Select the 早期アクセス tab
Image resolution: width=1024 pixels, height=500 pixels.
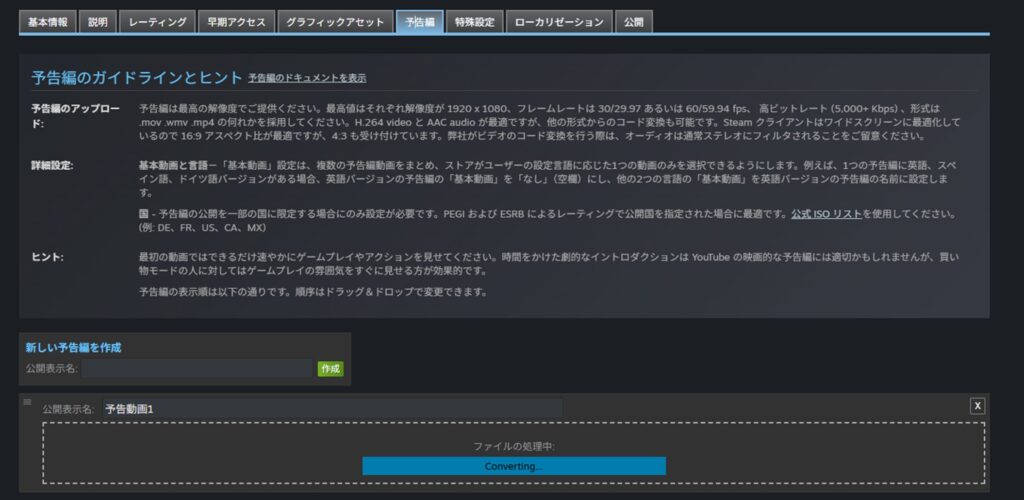click(x=236, y=22)
